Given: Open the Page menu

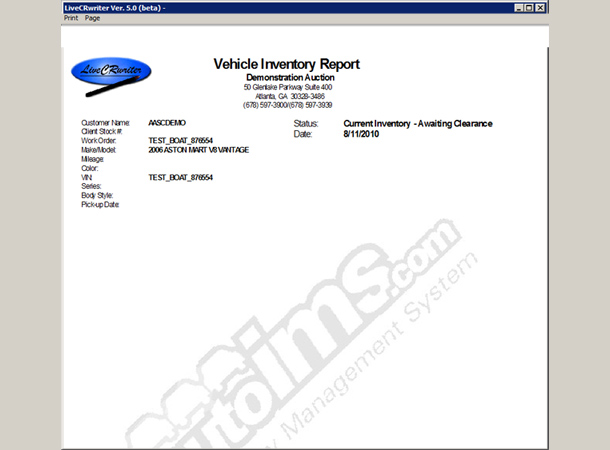Looking at the screenshot, I should 92,18.
